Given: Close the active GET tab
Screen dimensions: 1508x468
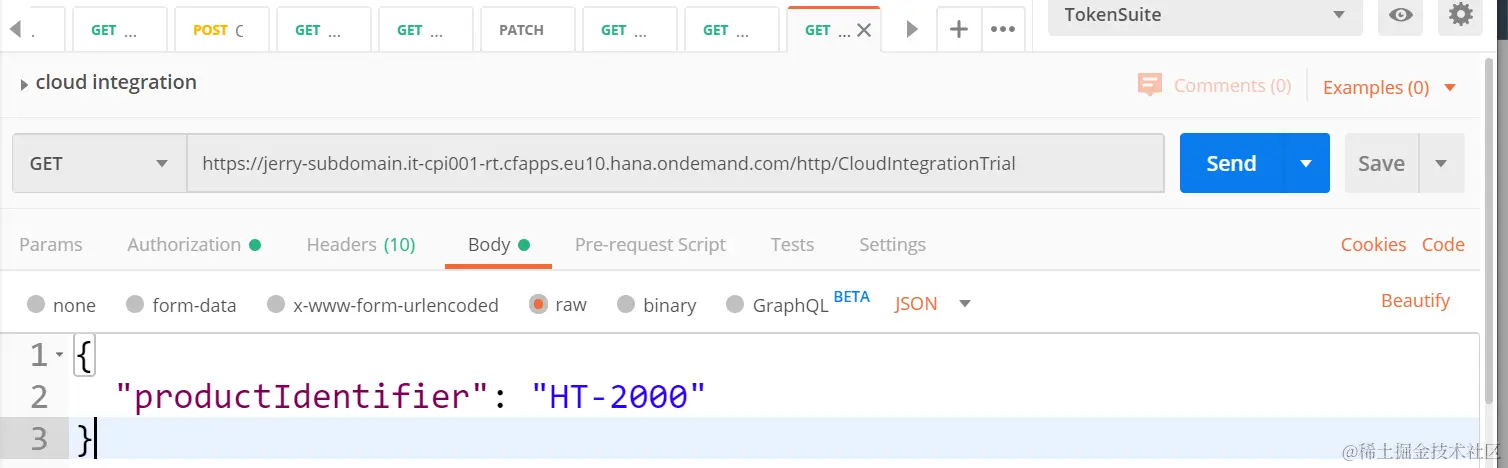Looking at the screenshot, I should [x=864, y=30].
